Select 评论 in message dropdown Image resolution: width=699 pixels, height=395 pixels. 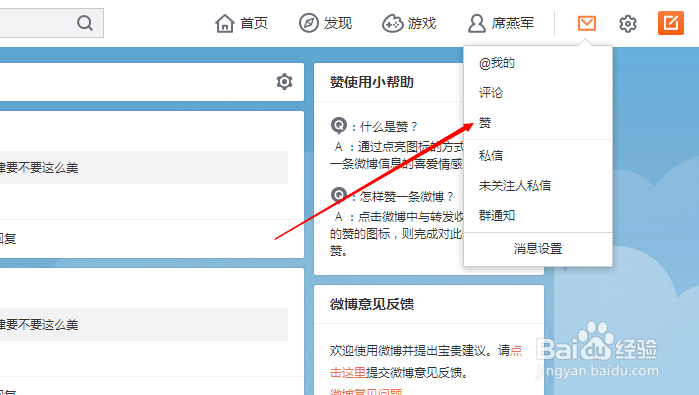(490, 93)
